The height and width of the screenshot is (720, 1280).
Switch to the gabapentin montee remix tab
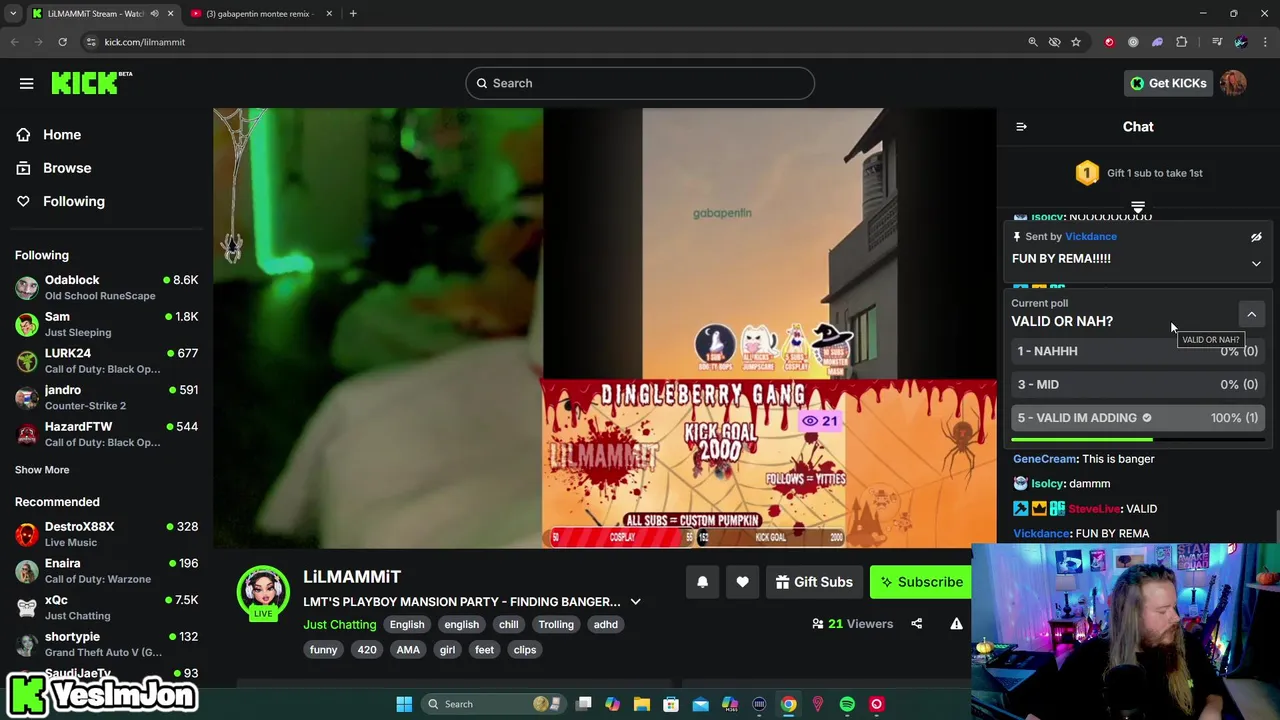click(x=260, y=13)
